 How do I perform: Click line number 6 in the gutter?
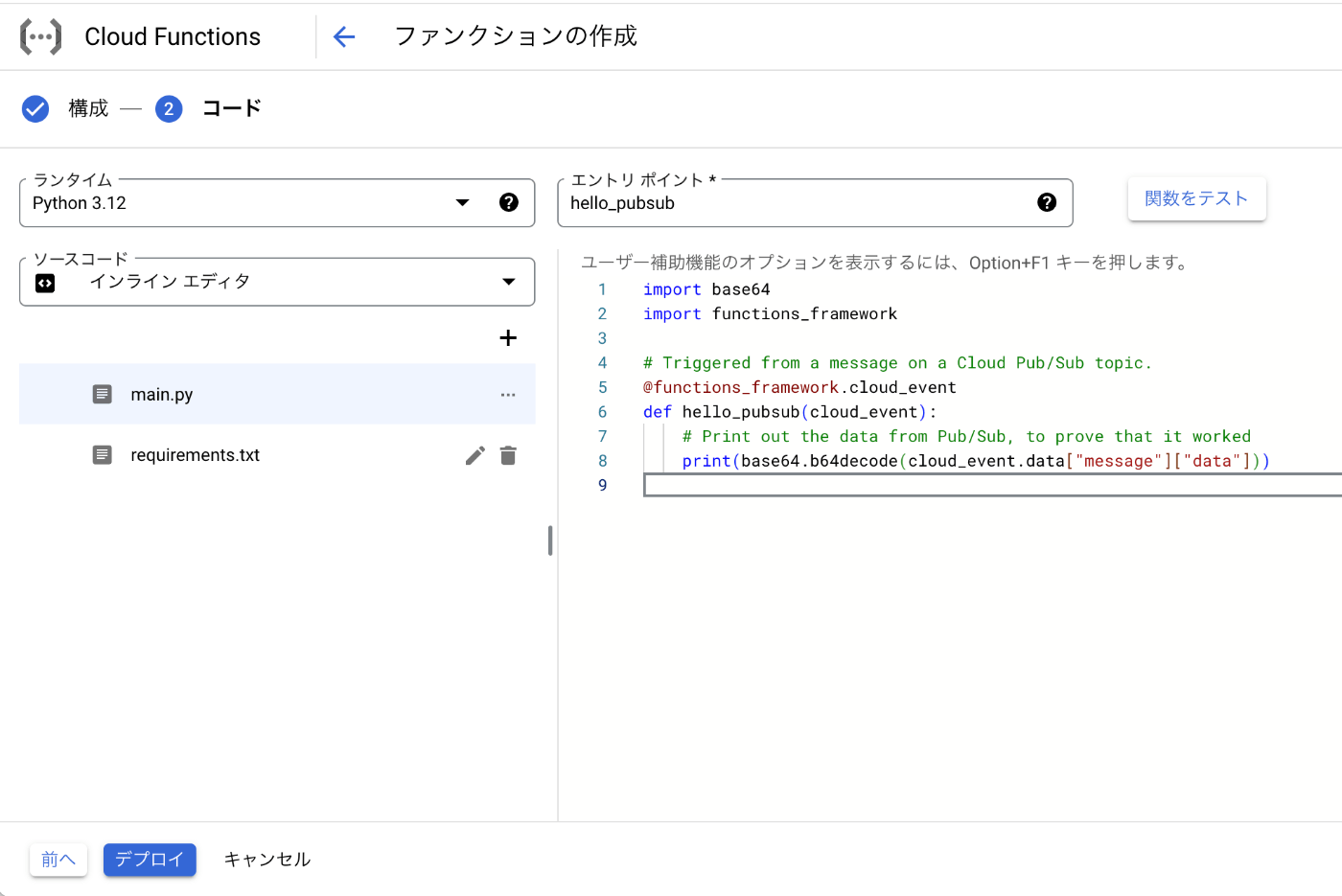pos(602,412)
